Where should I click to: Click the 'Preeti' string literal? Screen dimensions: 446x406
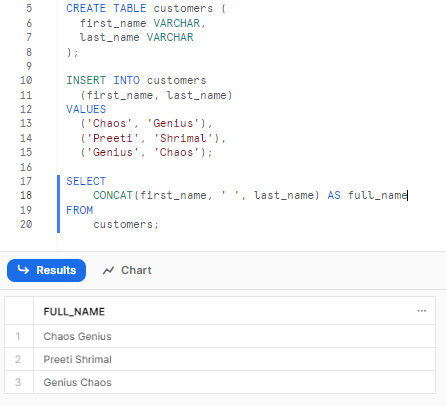click(x=113, y=138)
